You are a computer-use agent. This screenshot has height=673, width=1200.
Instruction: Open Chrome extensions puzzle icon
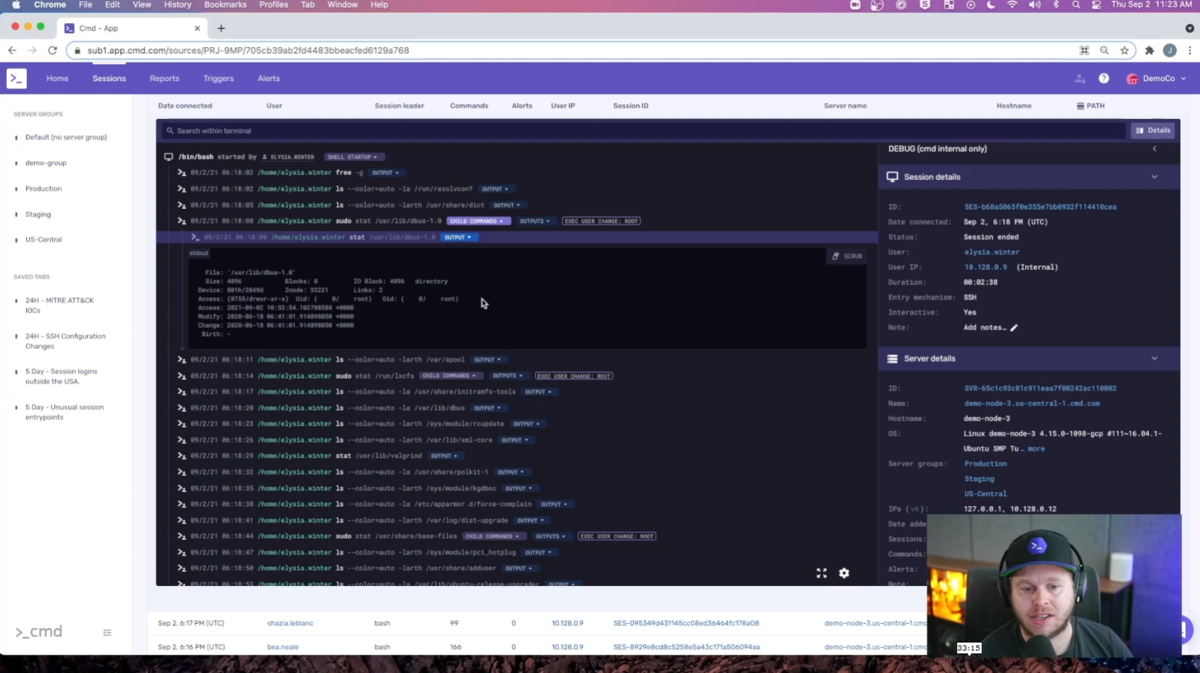1149,50
